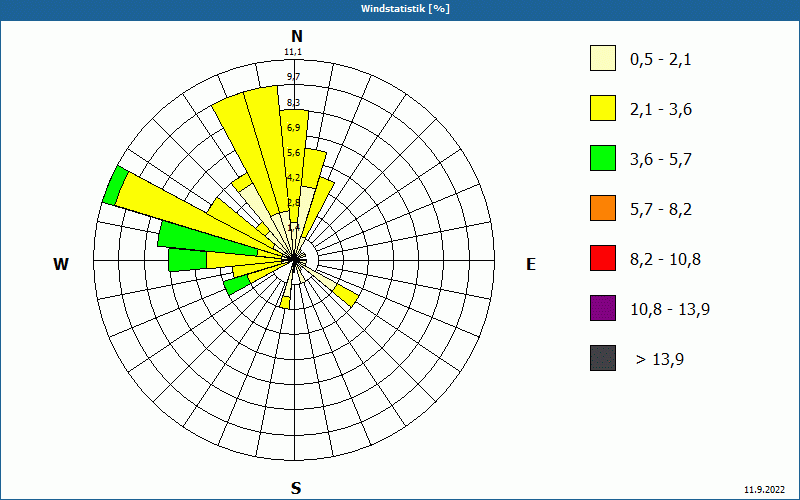Image resolution: width=800 pixels, height=500 pixels.
Task: Click the yellow southeast wind bar segment
Action: (345, 296)
